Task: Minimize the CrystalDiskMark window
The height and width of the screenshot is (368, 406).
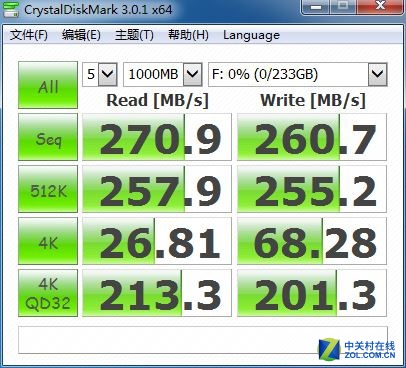Action: tap(315, 7)
